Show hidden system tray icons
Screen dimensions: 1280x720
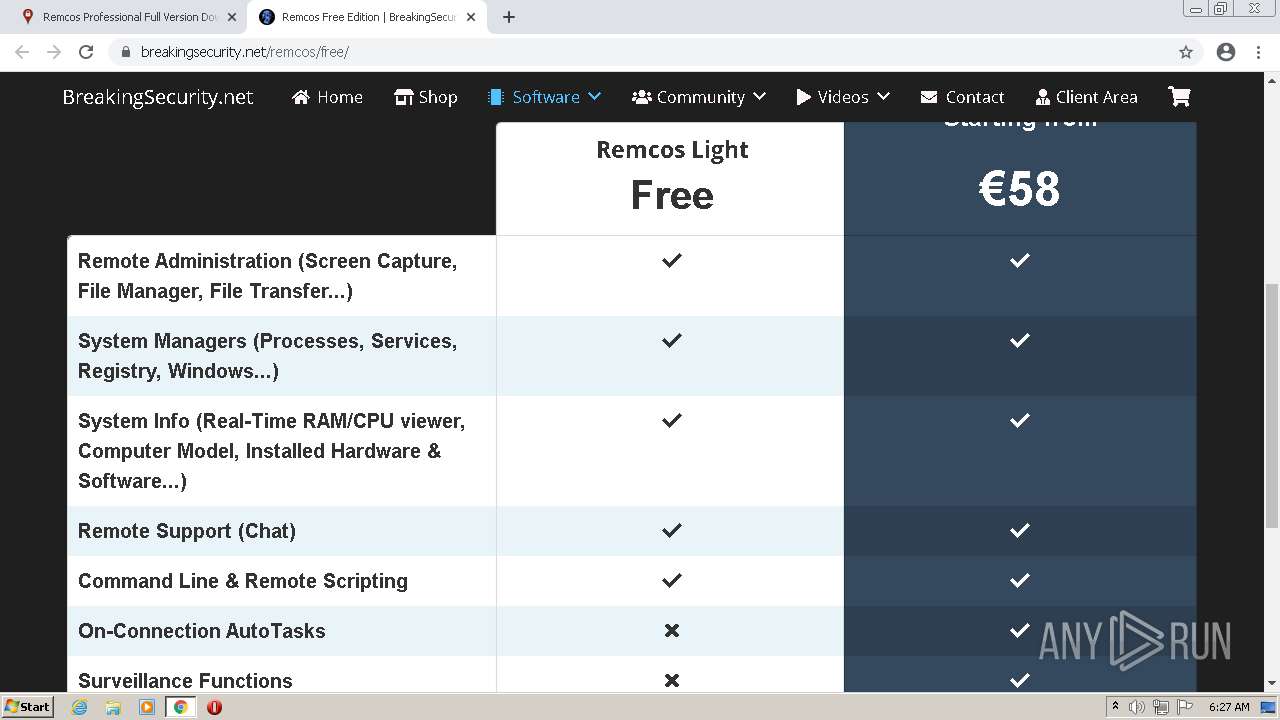click(x=1116, y=706)
